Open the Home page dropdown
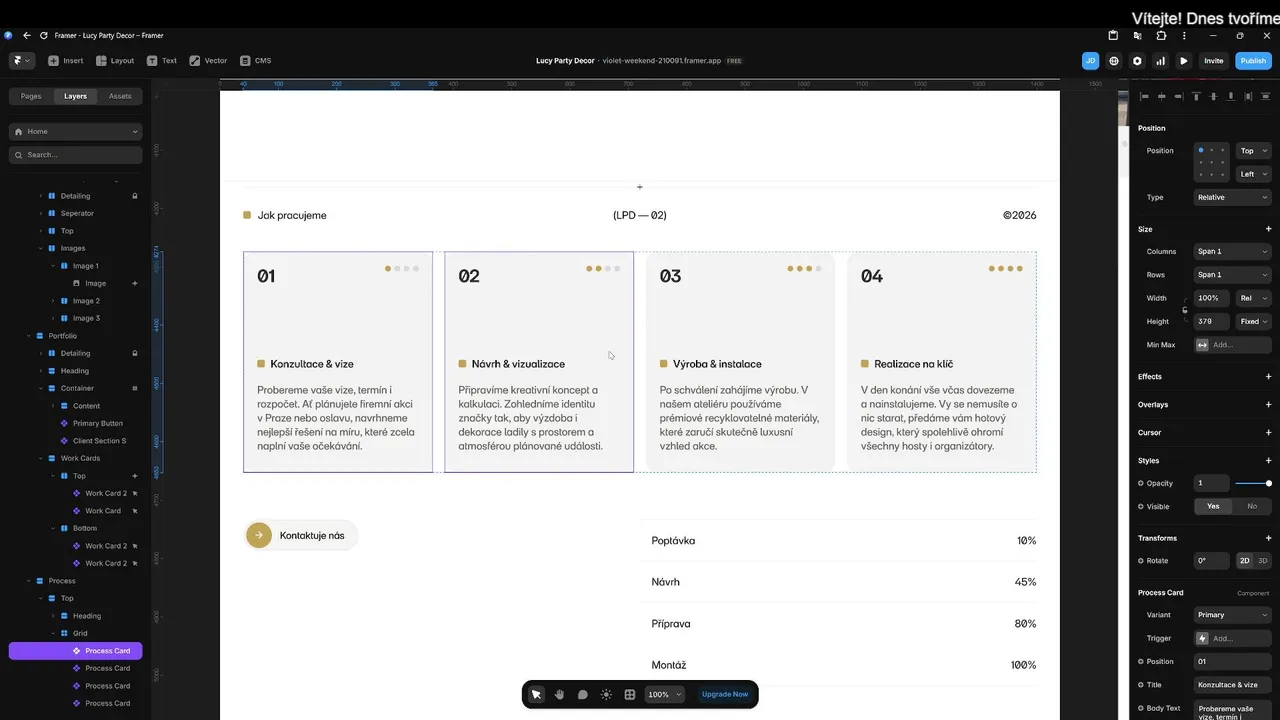The image size is (1280, 720). tap(76, 131)
